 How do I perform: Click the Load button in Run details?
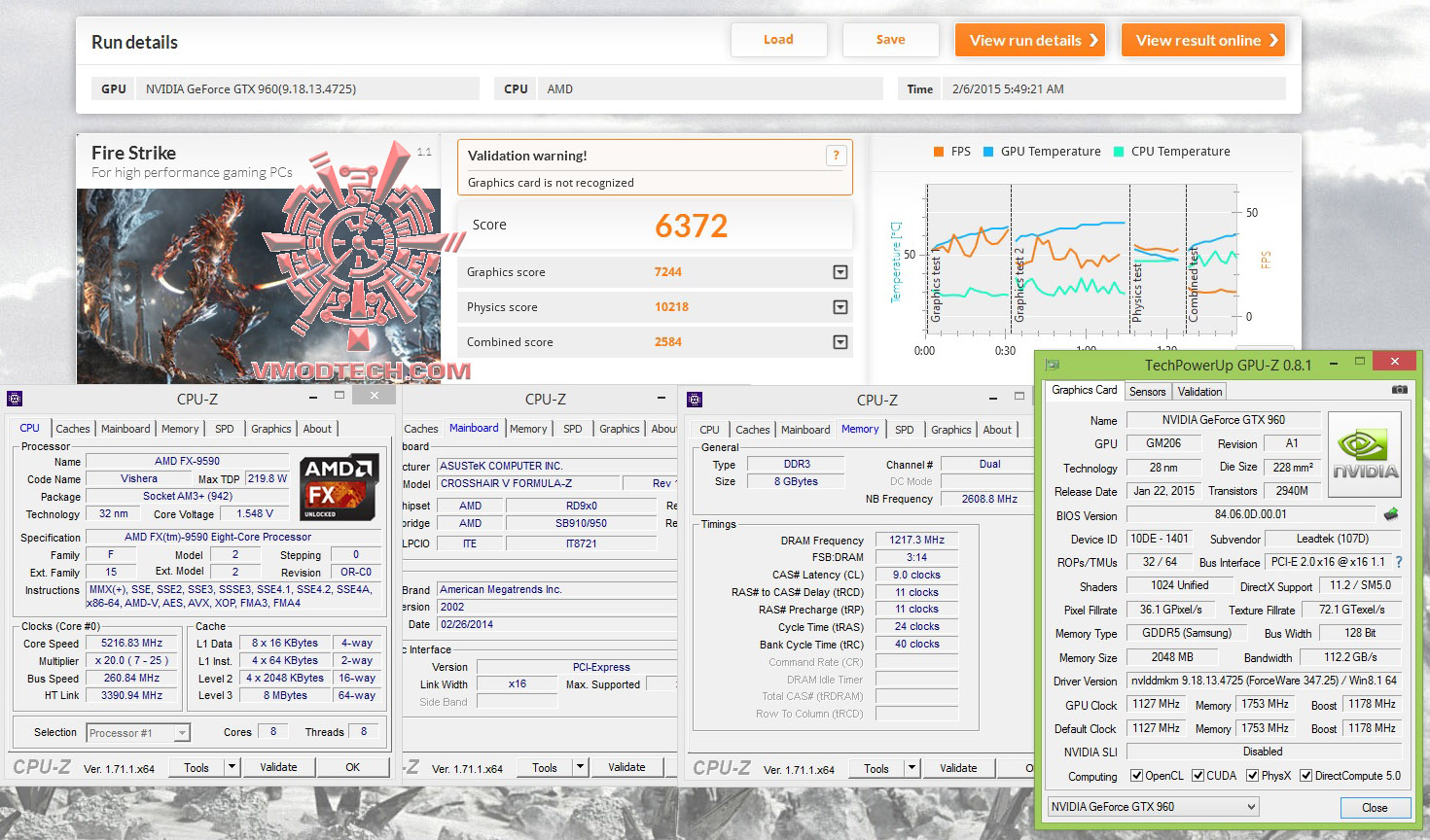click(778, 40)
